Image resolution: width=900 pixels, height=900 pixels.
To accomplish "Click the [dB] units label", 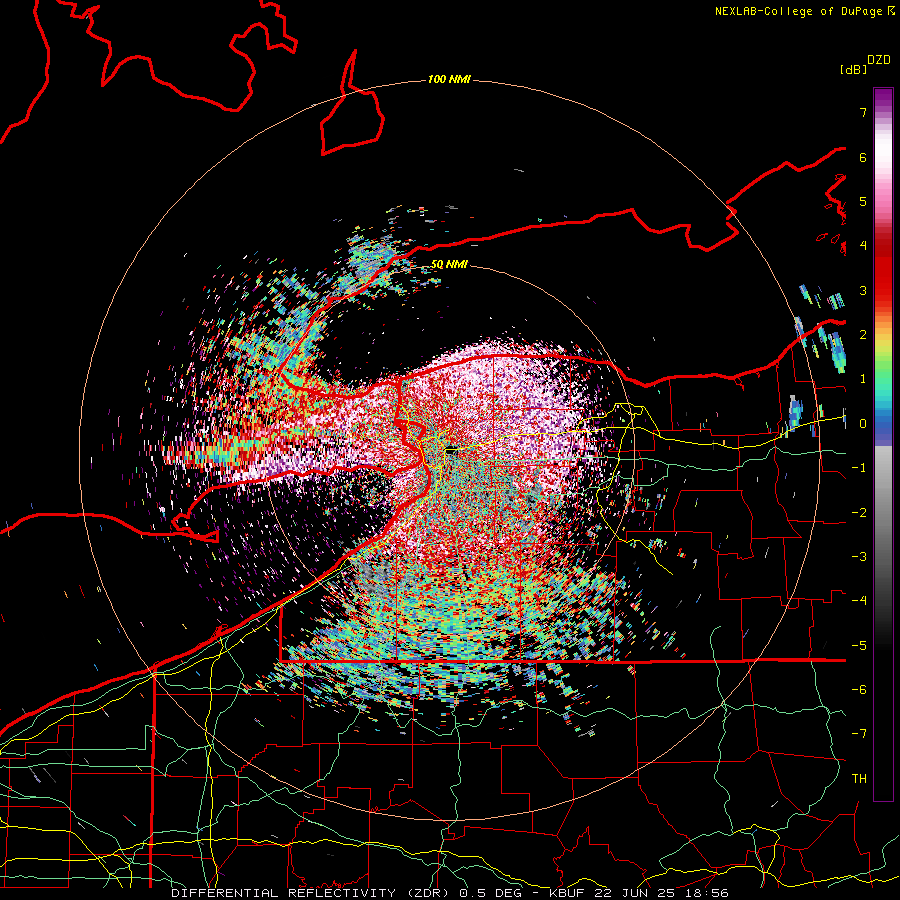I will [854, 69].
